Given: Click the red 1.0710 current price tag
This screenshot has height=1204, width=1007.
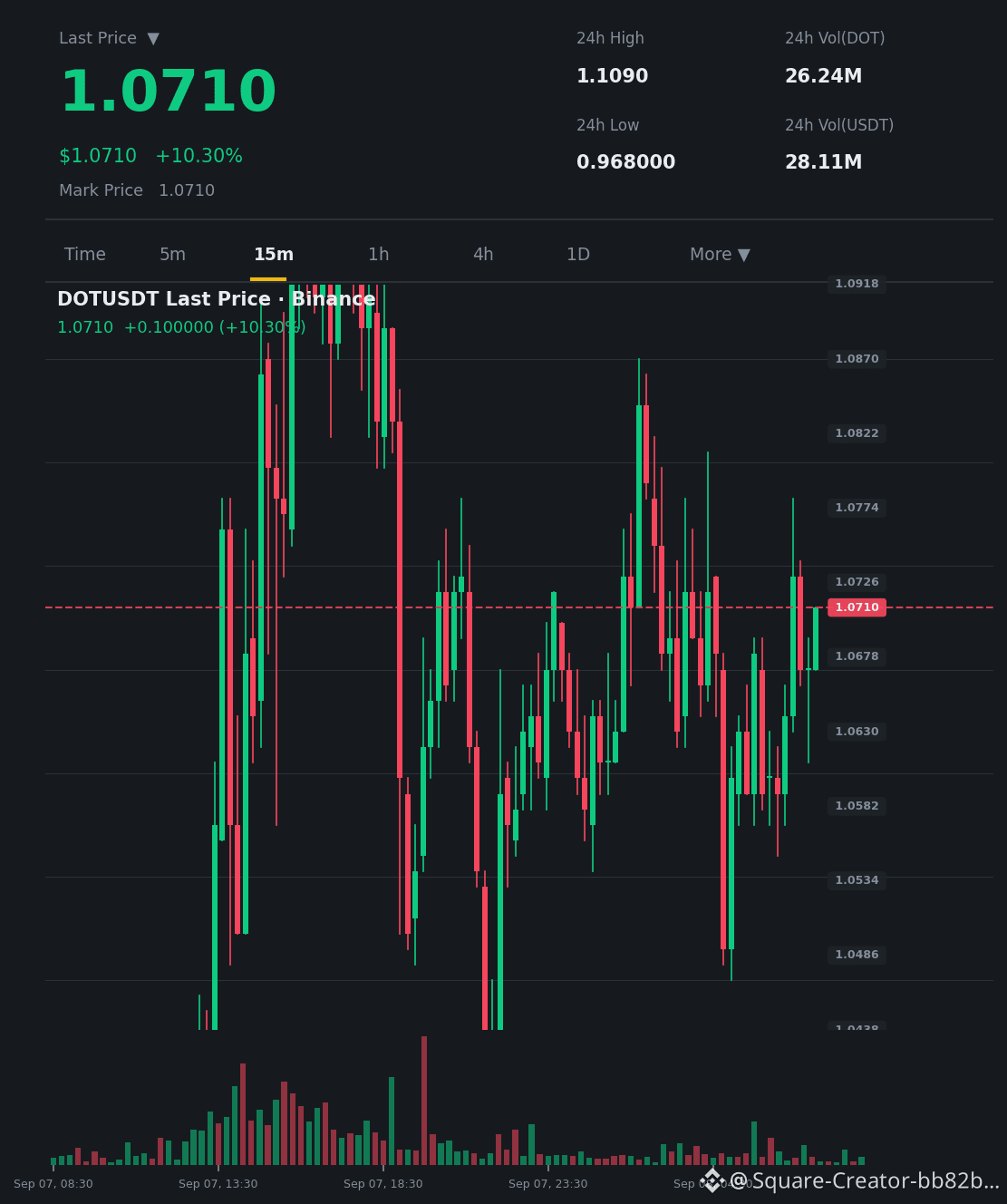Looking at the screenshot, I should coord(857,607).
